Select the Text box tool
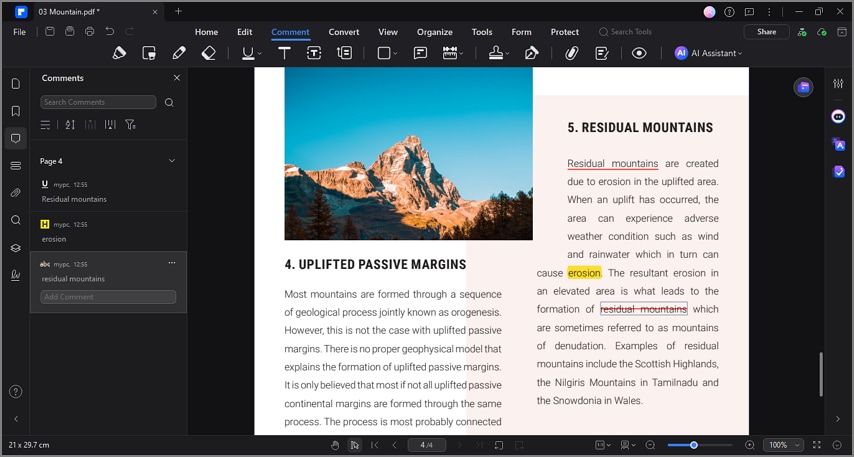This screenshot has height=457, width=854. click(314, 53)
